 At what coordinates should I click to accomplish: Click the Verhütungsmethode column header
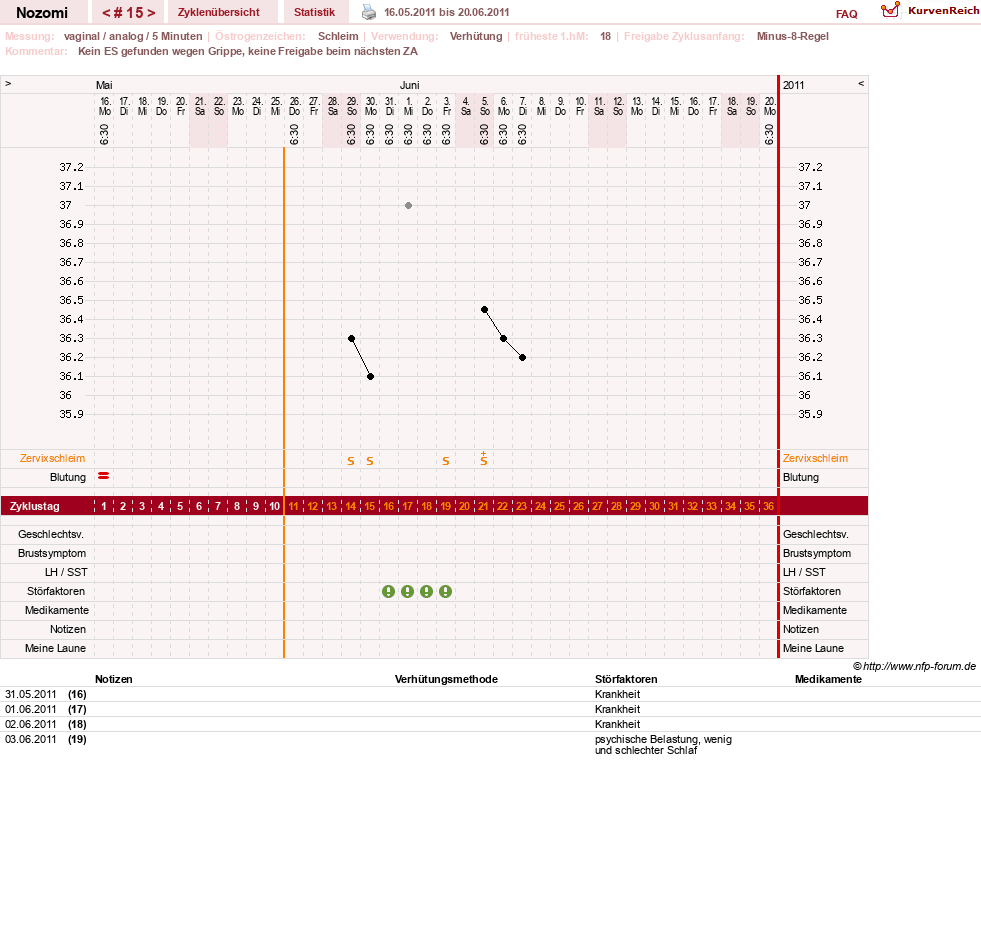click(x=446, y=679)
